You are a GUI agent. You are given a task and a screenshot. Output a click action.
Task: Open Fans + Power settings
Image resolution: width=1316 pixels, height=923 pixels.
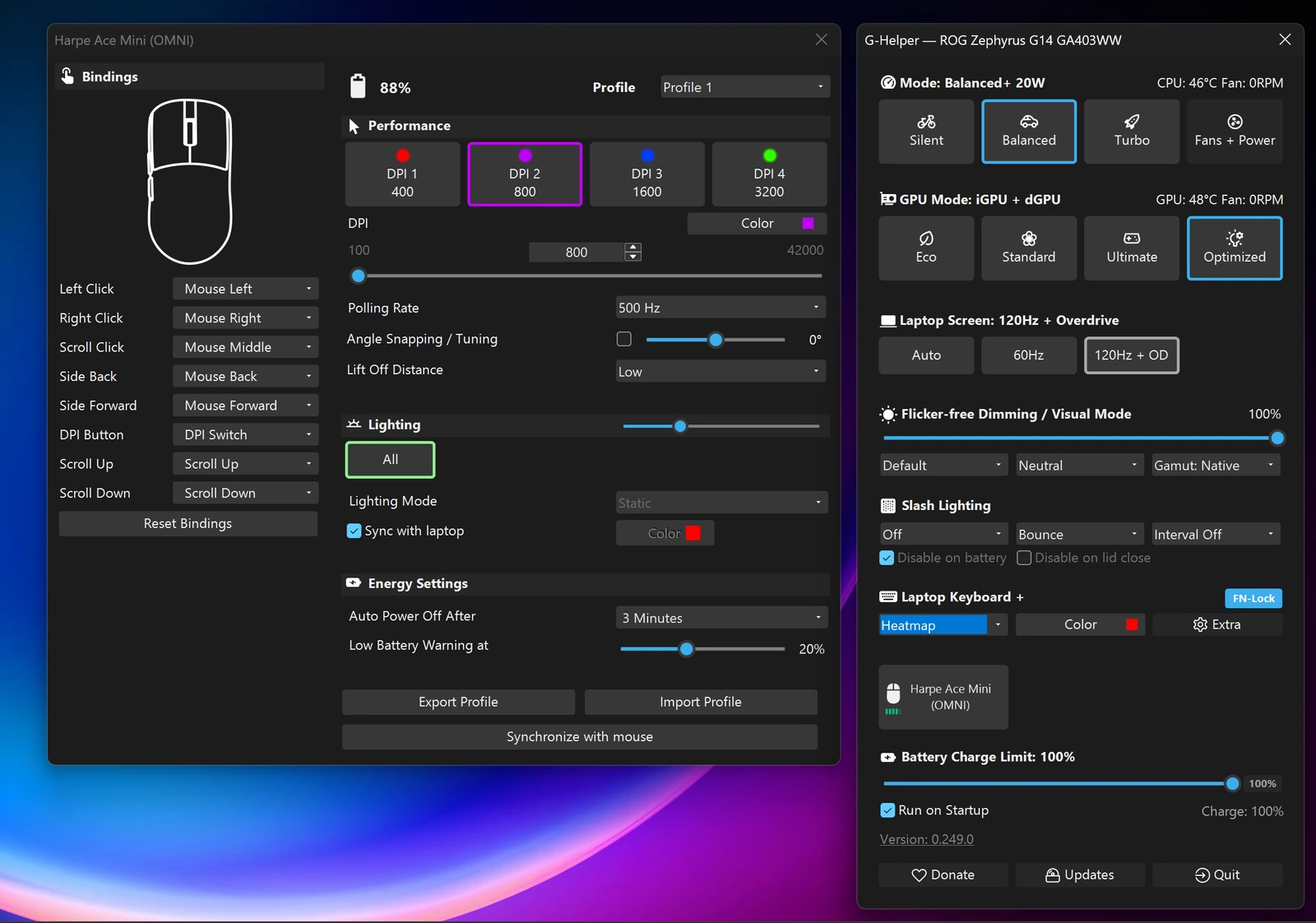coord(1235,132)
